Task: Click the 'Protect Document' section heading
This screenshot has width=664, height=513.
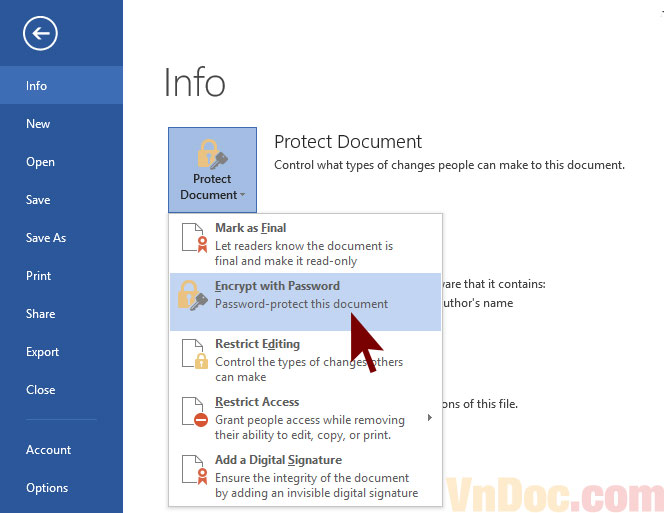Action: pyautogui.click(x=348, y=141)
